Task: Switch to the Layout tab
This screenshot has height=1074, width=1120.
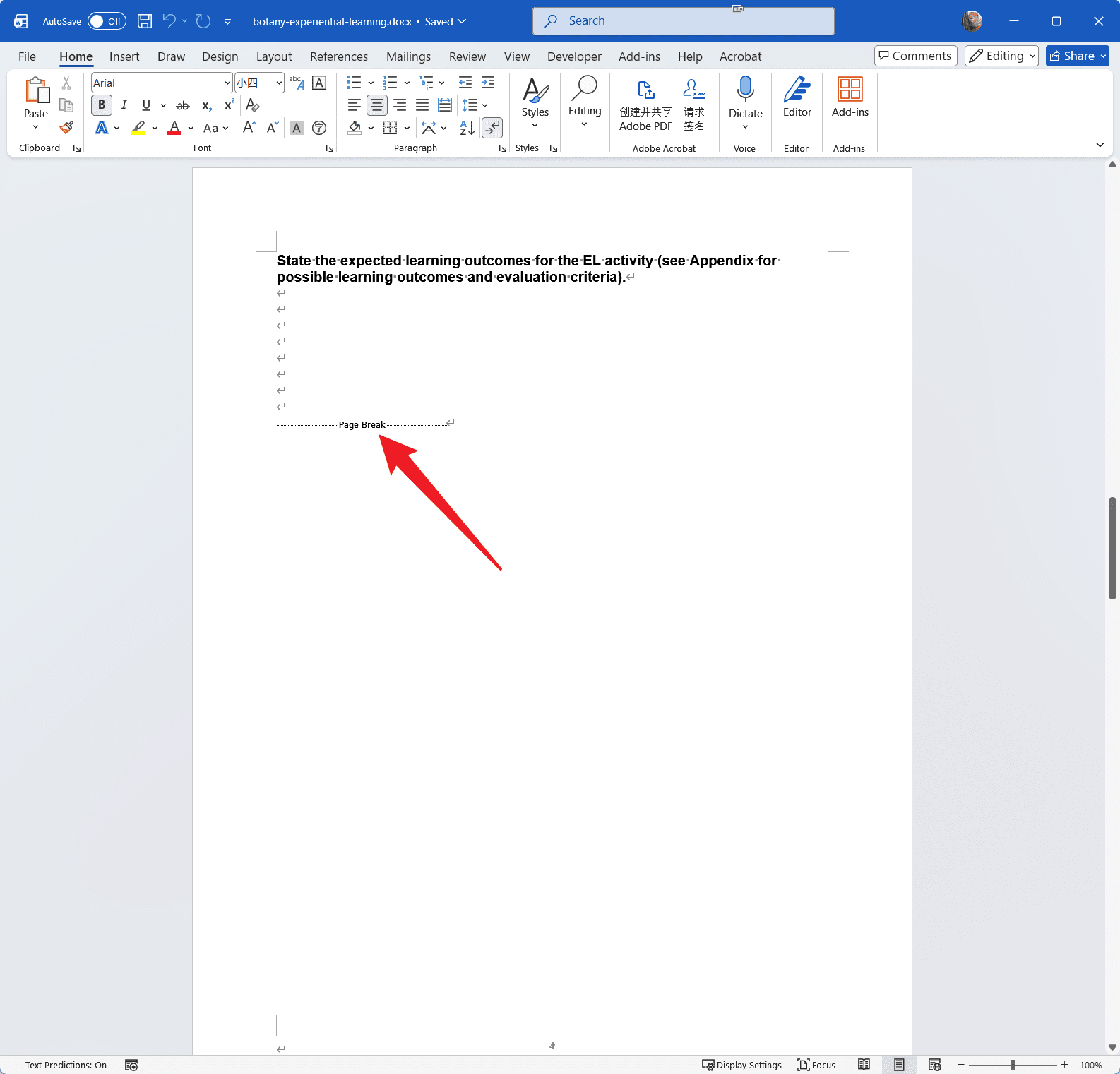Action: point(274,56)
